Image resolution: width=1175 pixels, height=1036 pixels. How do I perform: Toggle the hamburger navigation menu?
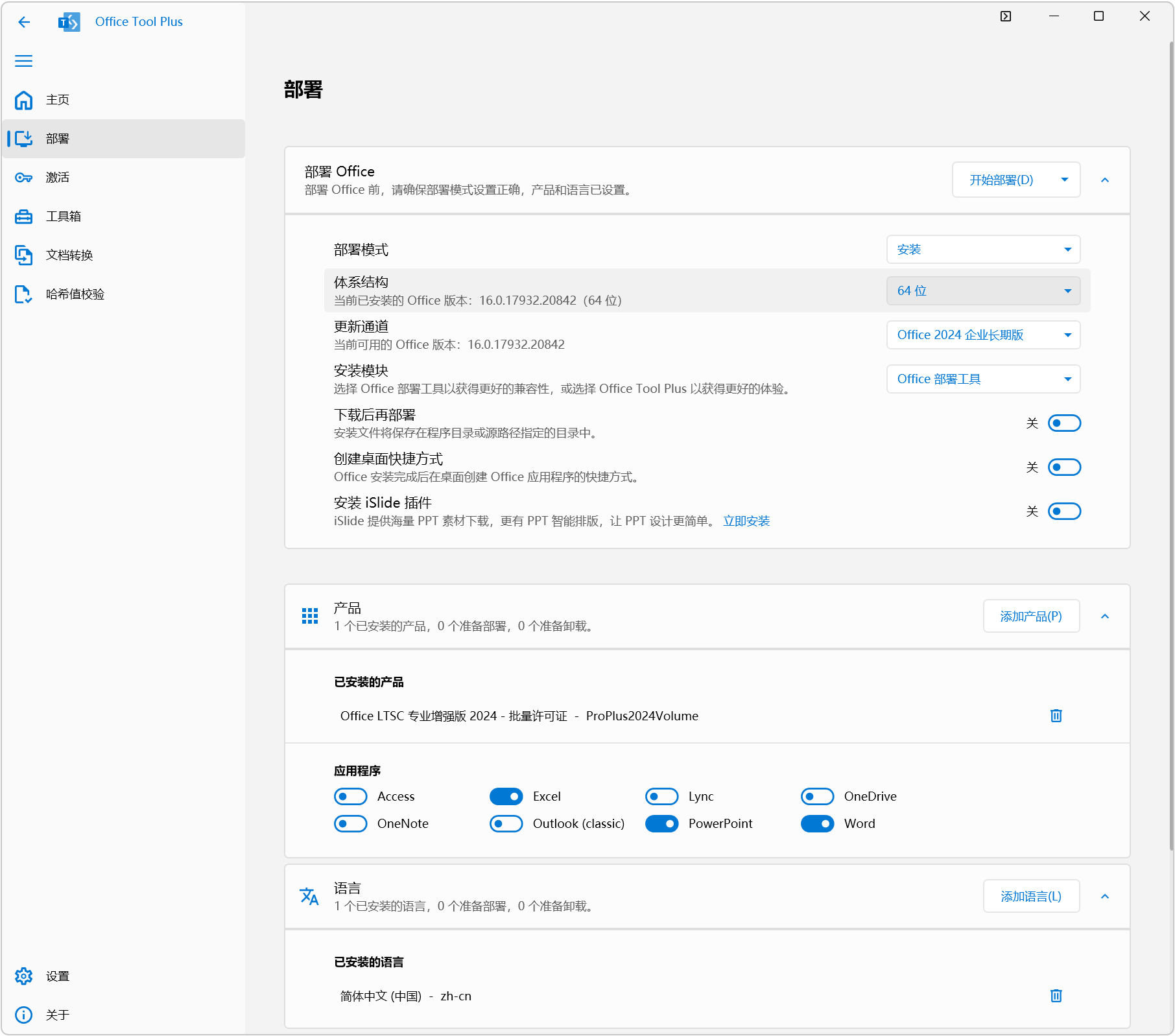point(24,61)
